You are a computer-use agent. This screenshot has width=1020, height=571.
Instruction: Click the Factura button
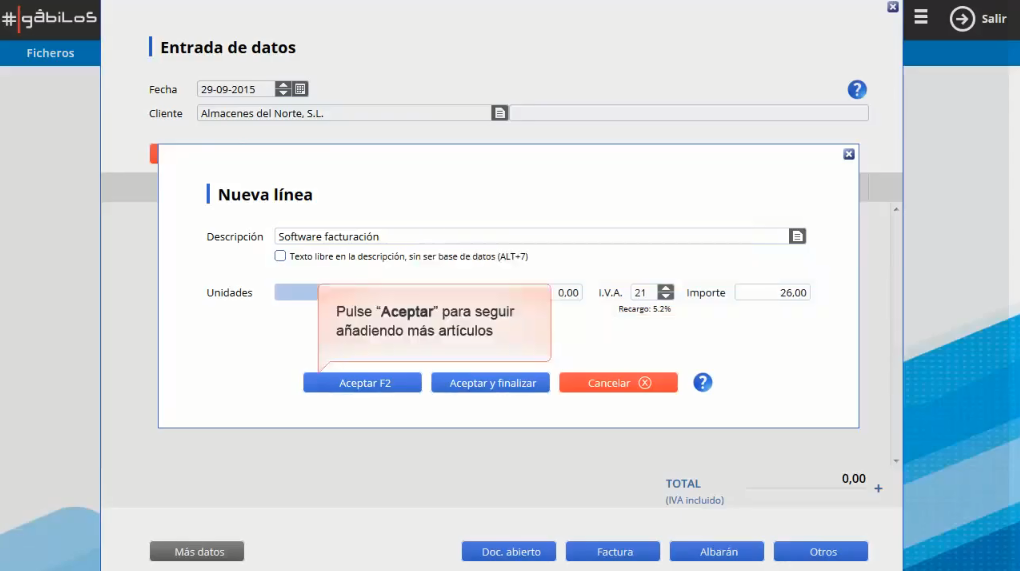[613, 551]
